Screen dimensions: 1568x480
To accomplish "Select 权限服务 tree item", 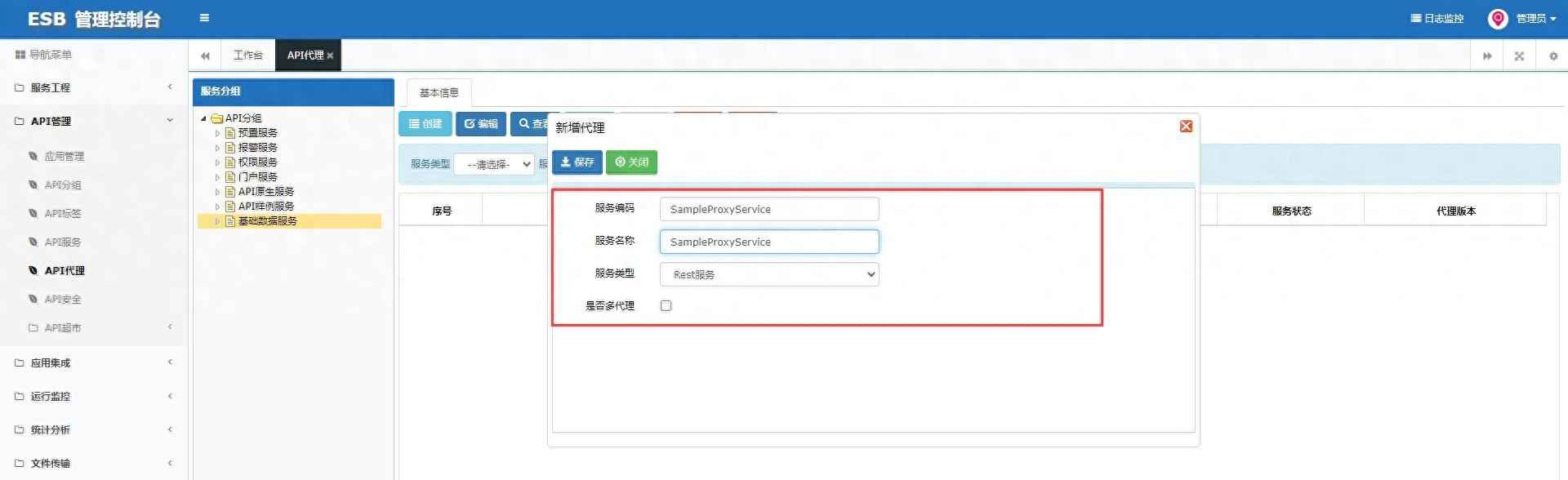I will (x=257, y=162).
